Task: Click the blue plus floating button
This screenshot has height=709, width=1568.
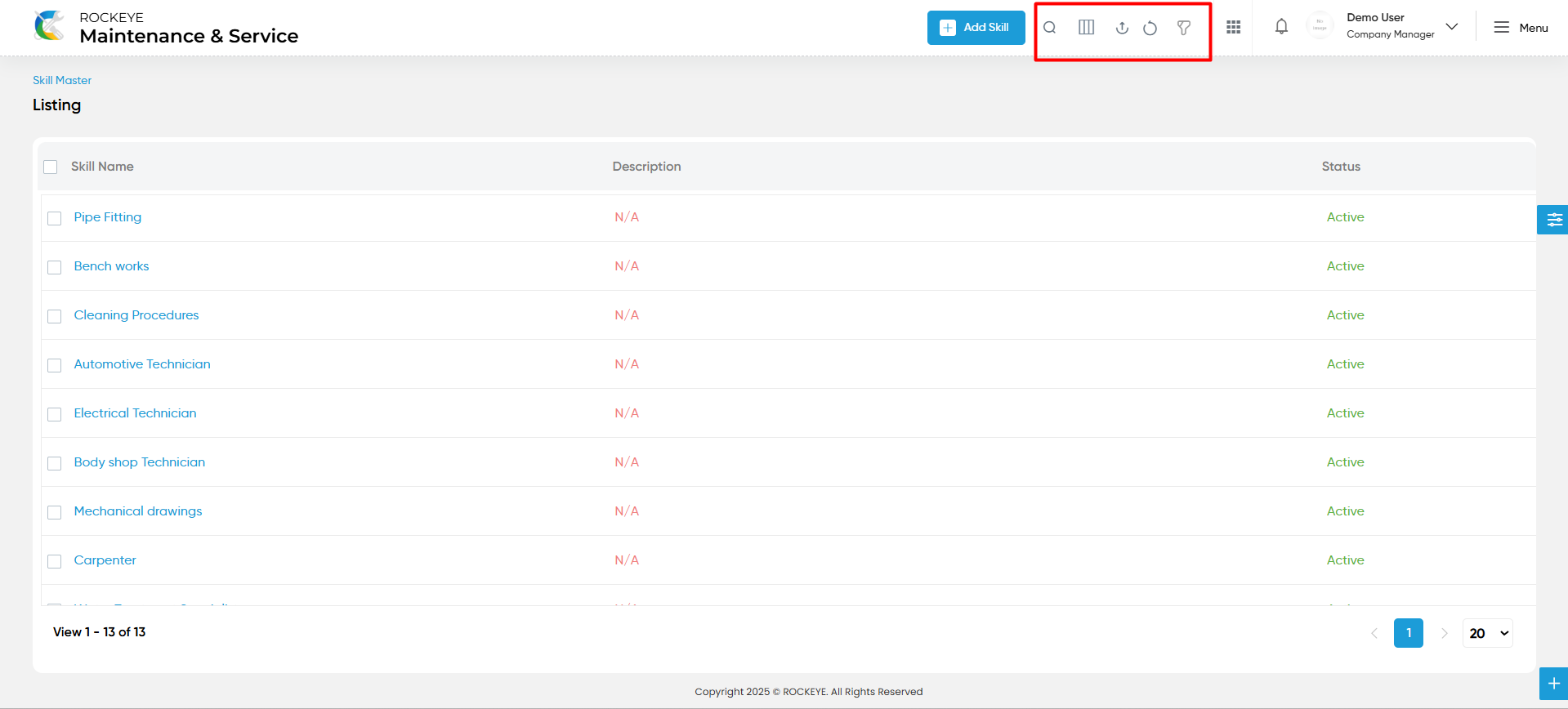Action: (x=1553, y=684)
